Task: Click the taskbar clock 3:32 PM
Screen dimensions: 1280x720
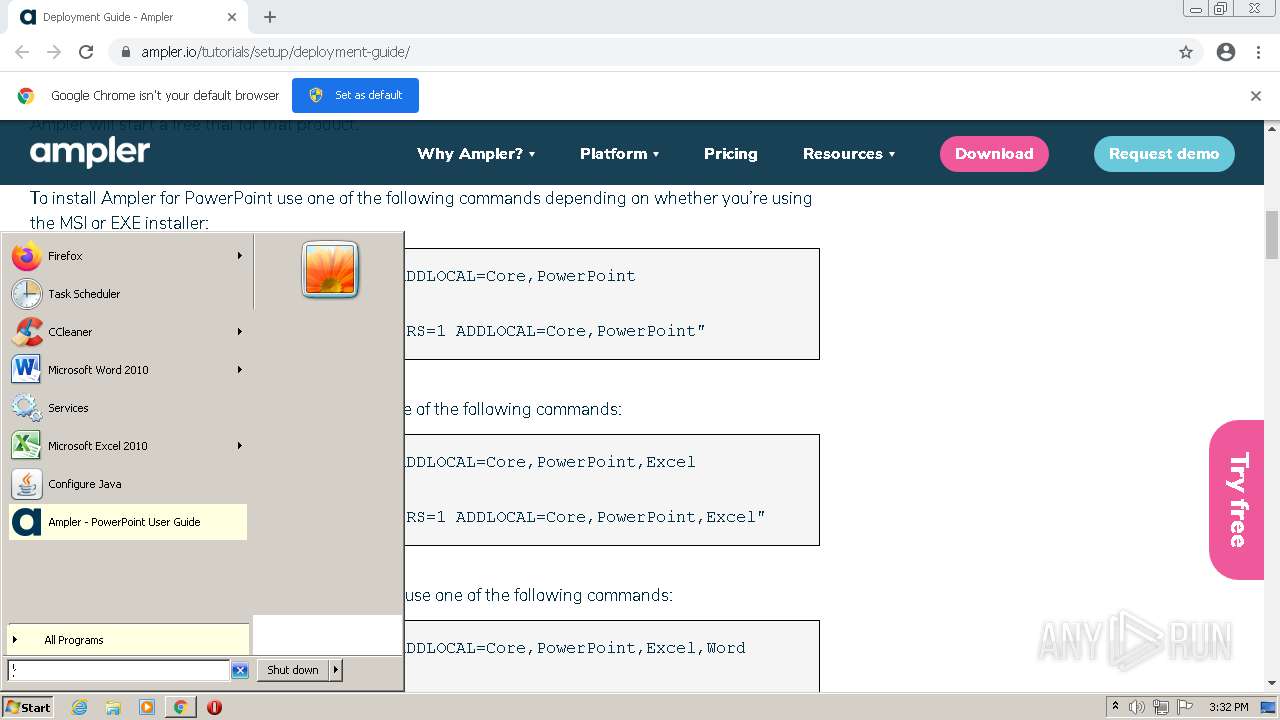Action: click(x=1229, y=707)
